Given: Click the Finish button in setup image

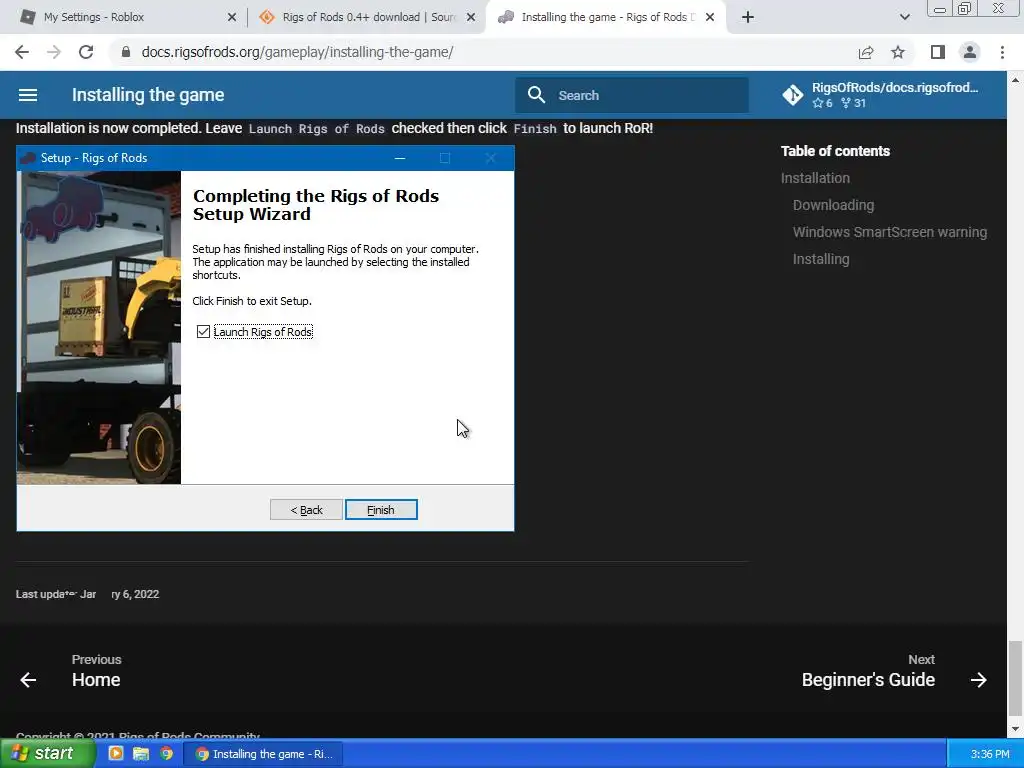Looking at the screenshot, I should pos(381,510).
